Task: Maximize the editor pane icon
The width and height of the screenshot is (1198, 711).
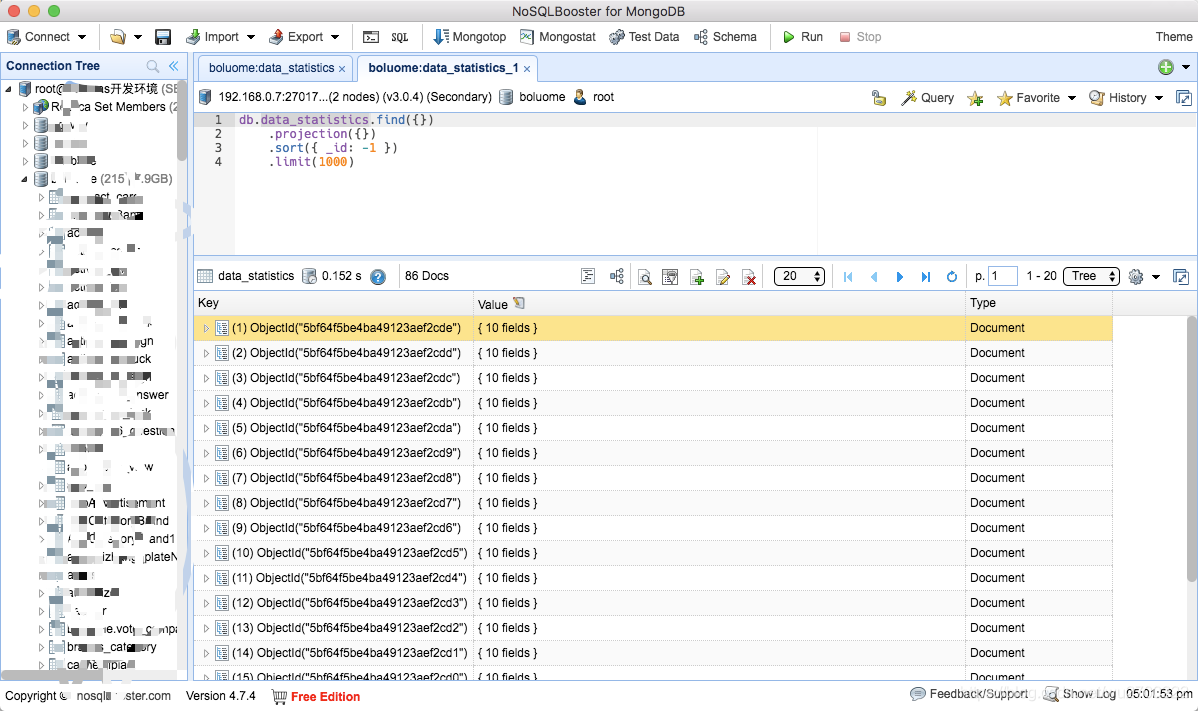Action: pos(1183,98)
